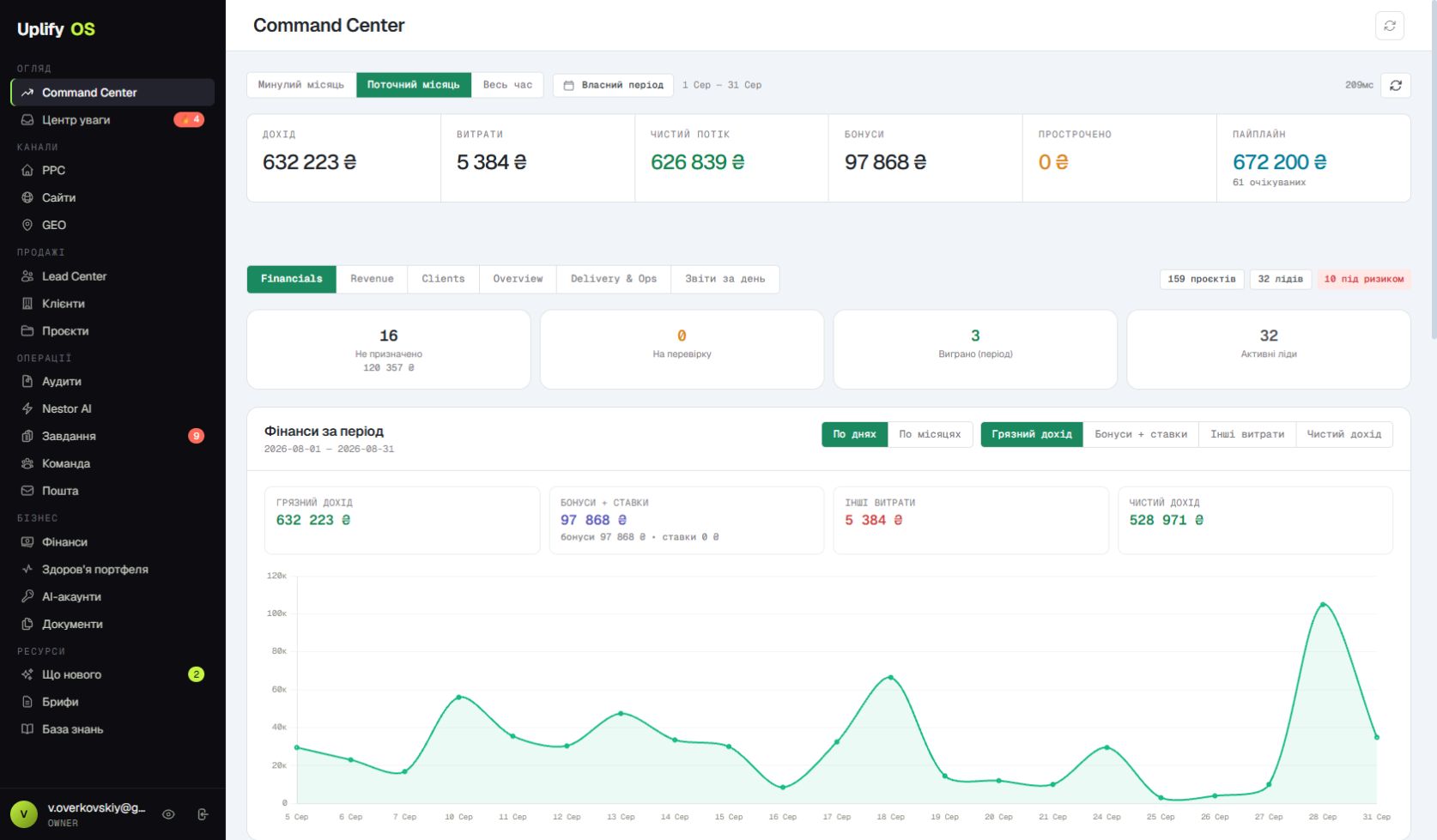Click the Здоров'я портфеля pulse icon
This screenshot has height=840, width=1437.
point(27,570)
